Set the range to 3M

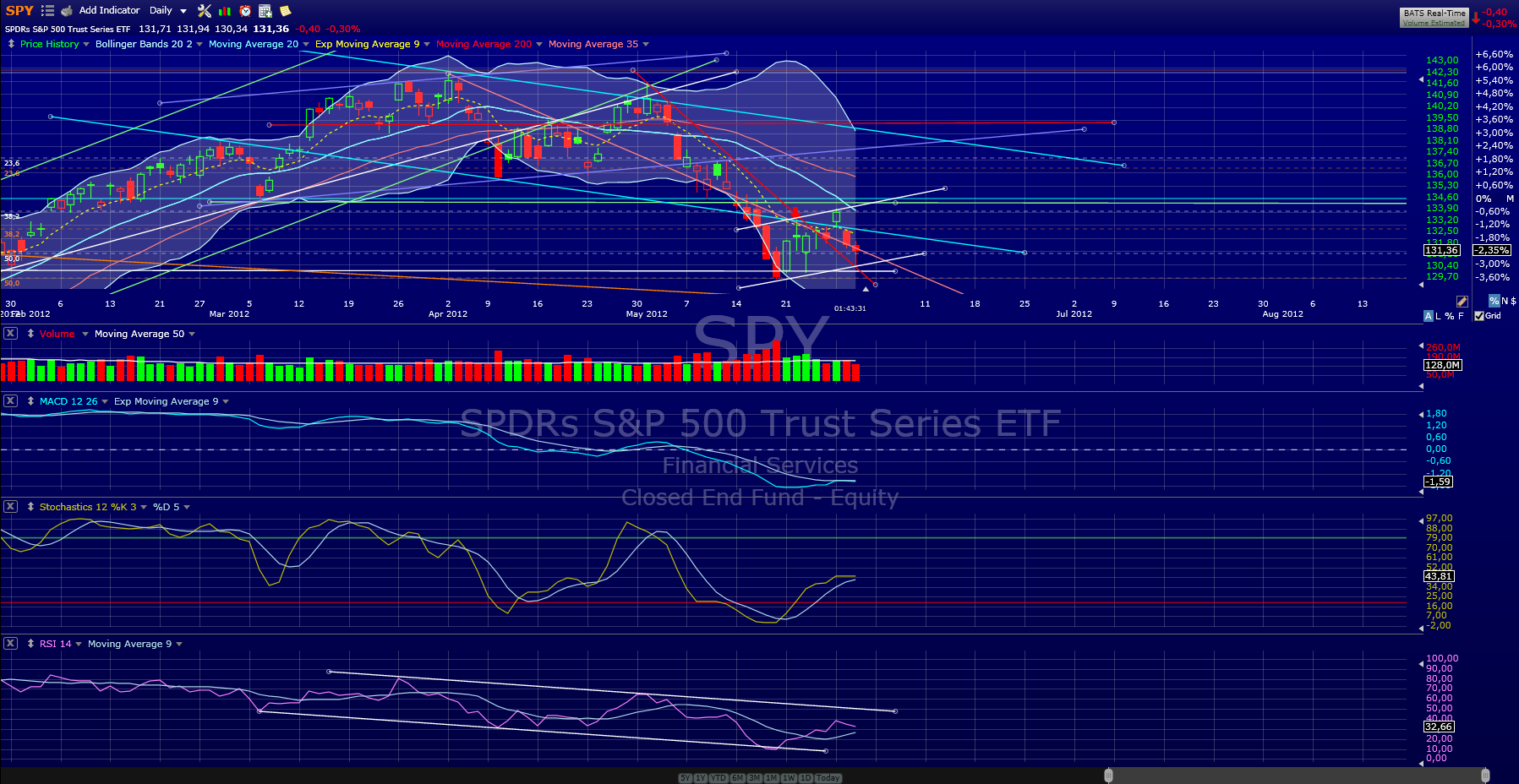[x=755, y=778]
